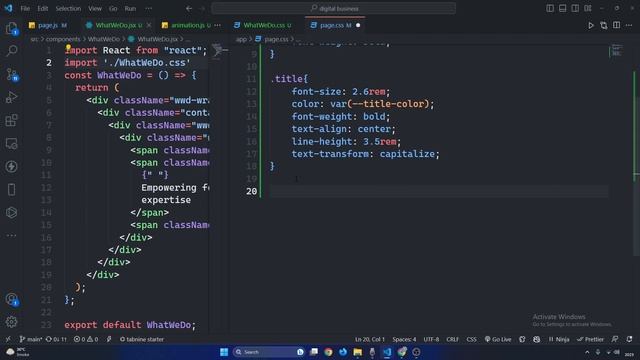This screenshot has width=640, height=360.
Task: Click the unsaved dot on page.css tab
Action: pos(358,25)
